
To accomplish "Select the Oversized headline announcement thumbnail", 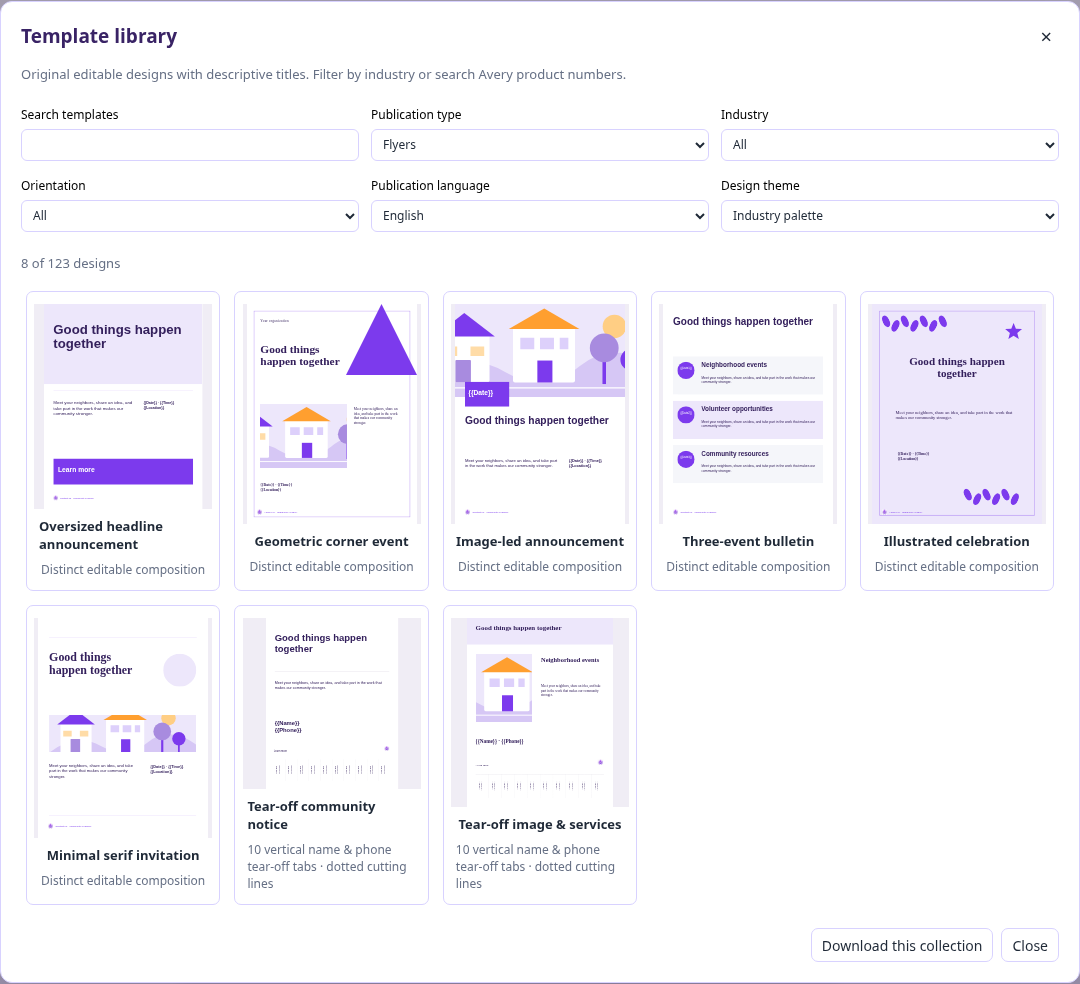I will (x=123, y=406).
